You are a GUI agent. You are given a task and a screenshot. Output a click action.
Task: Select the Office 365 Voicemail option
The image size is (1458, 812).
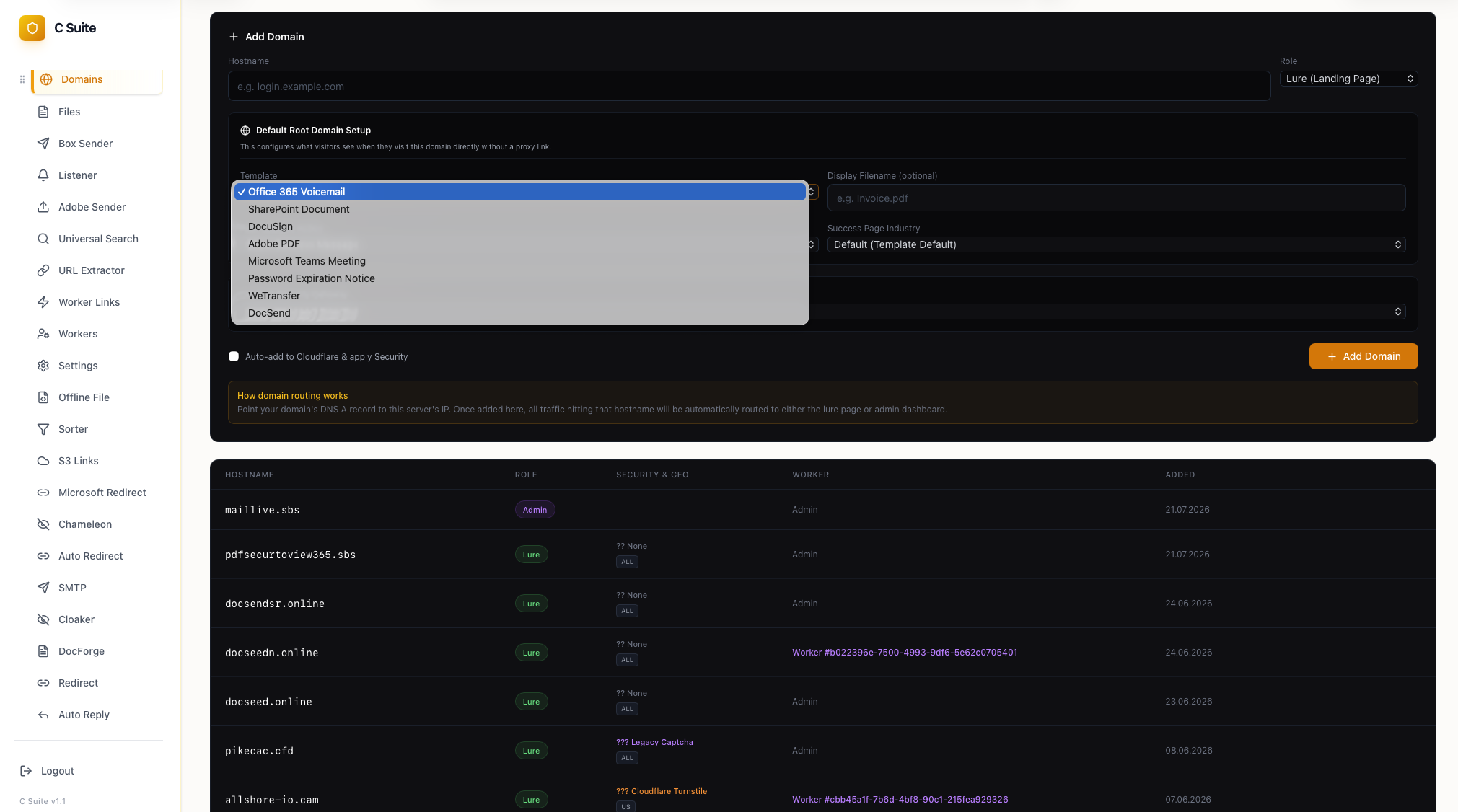click(519, 192)
